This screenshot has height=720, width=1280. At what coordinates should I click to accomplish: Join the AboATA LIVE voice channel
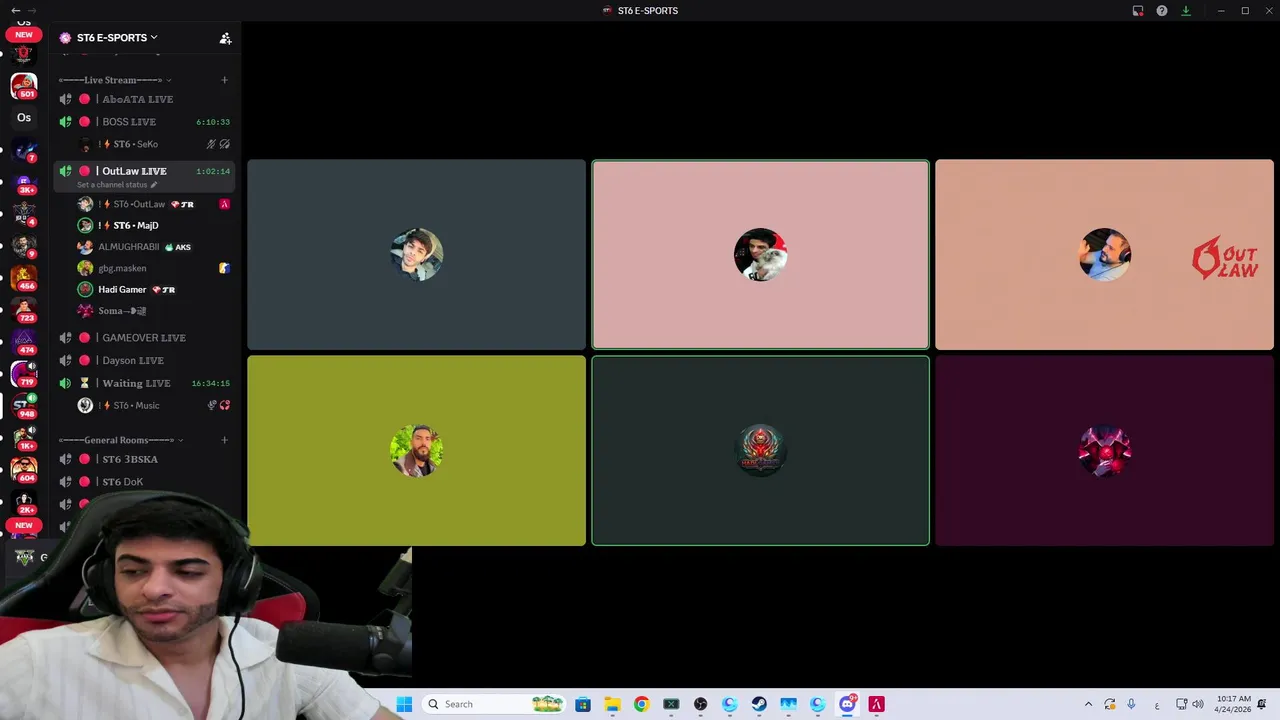pyautogui.click(x=144, y=99)
